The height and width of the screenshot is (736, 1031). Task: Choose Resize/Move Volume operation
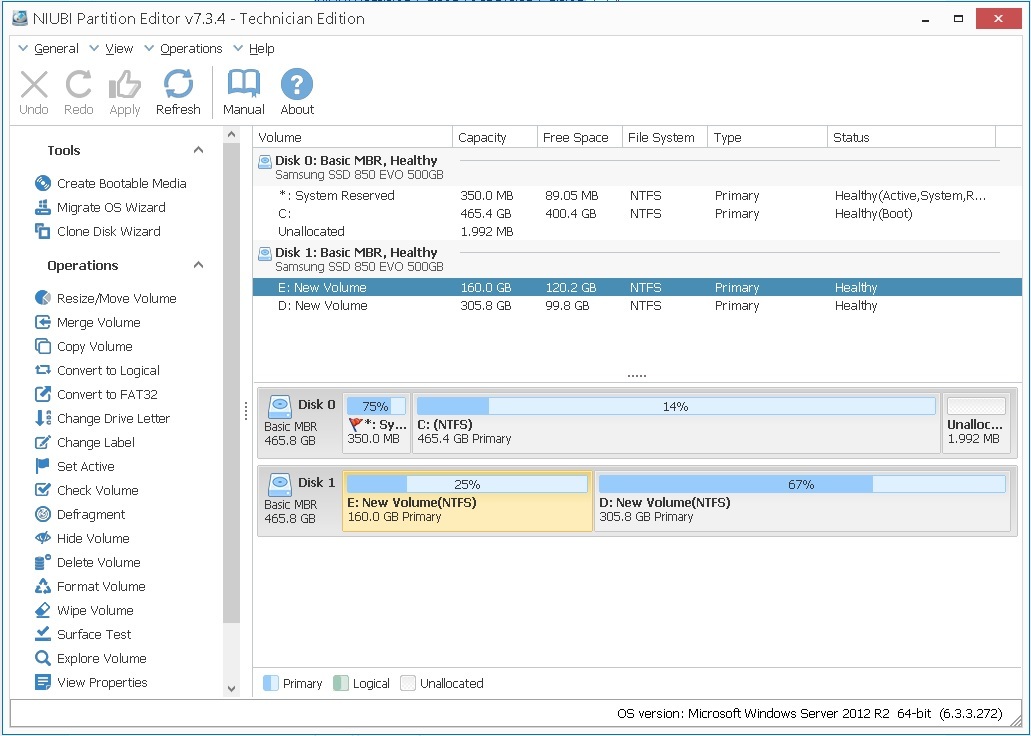point(116,298)
